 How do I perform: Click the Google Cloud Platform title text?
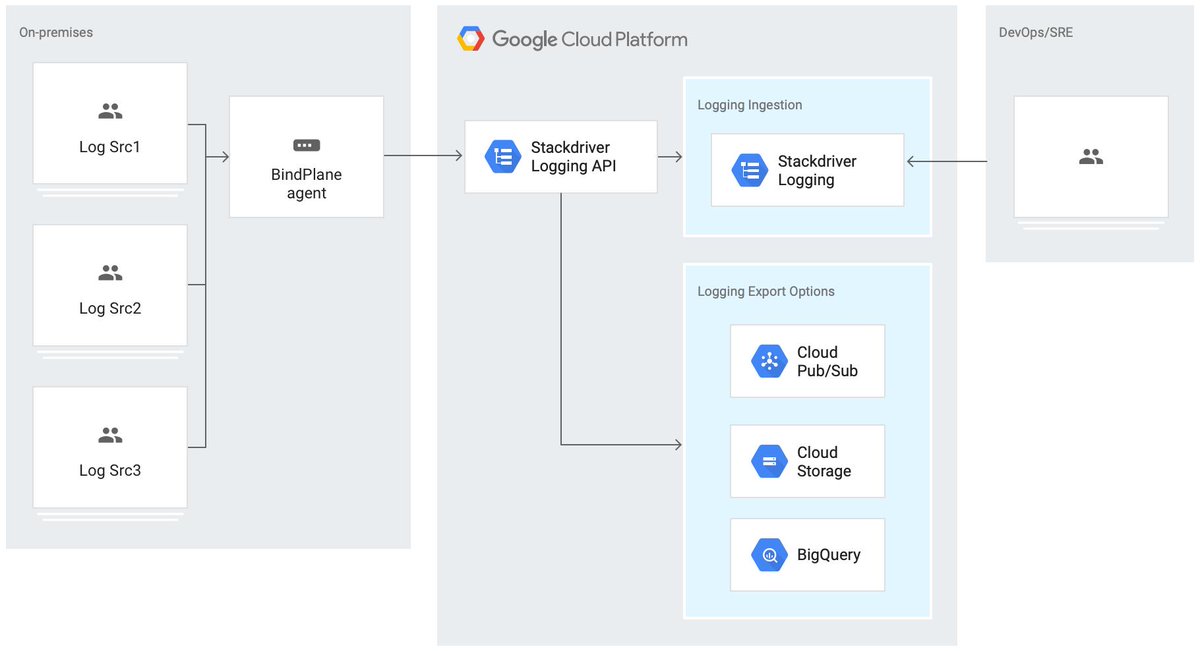(x=590, y=40)
